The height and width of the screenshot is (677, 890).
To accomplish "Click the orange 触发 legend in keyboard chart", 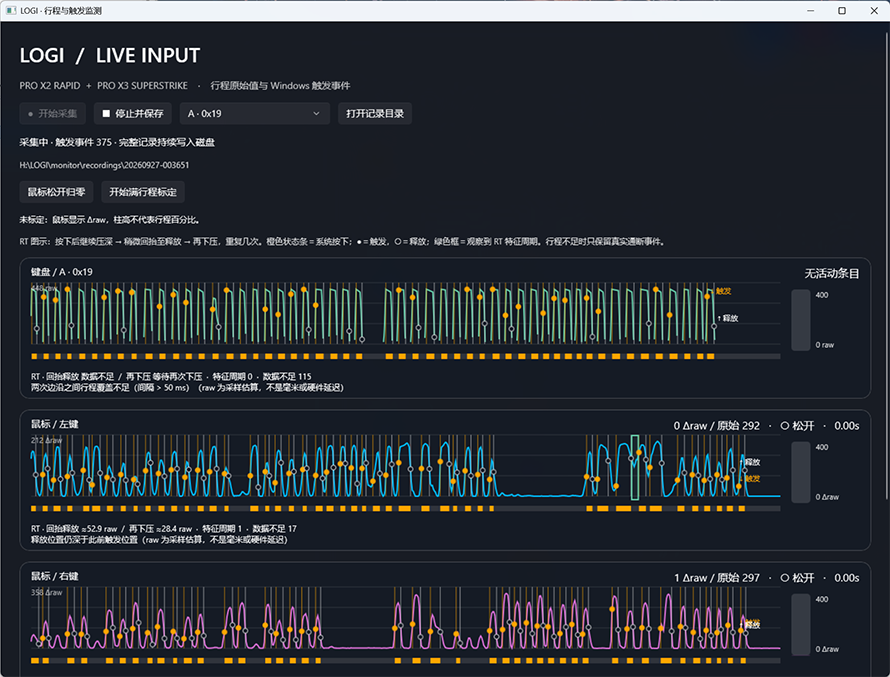I will 724,291.
